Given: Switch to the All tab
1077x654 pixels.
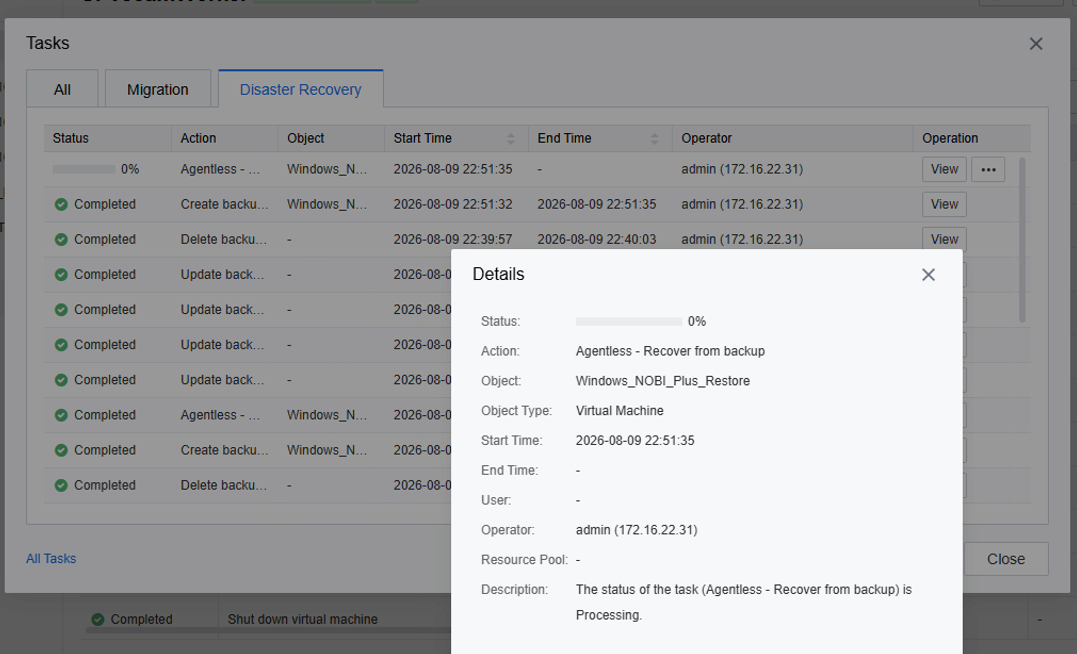Looking at the screenshot, I should tap(63, 89).
